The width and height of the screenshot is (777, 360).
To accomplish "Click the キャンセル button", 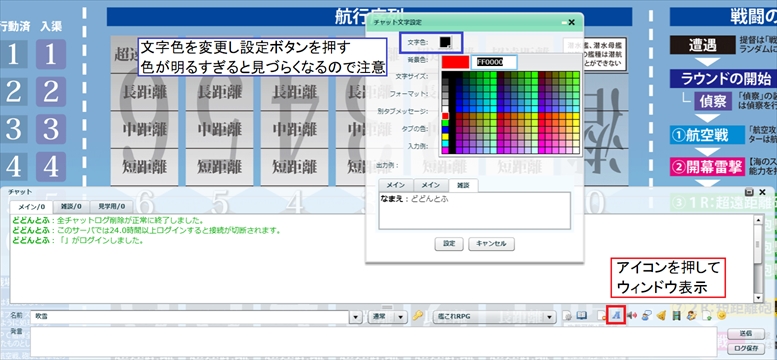I will click(x=491, y=244).
